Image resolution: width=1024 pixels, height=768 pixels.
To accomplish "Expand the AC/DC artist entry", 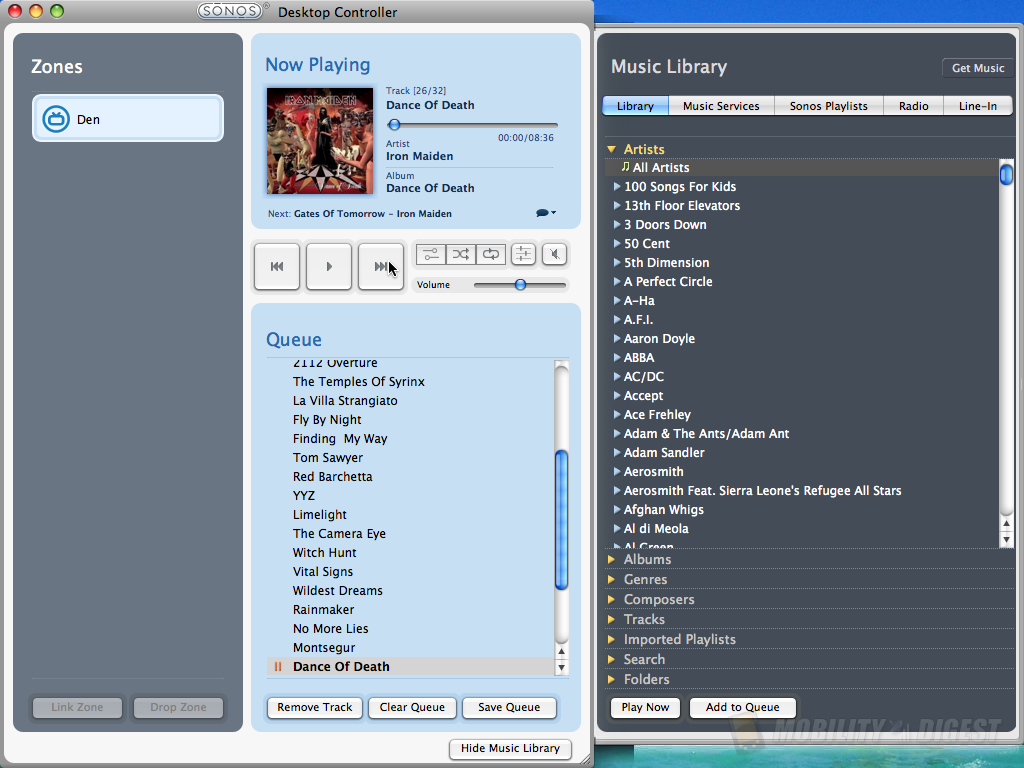I will (616, 376).
